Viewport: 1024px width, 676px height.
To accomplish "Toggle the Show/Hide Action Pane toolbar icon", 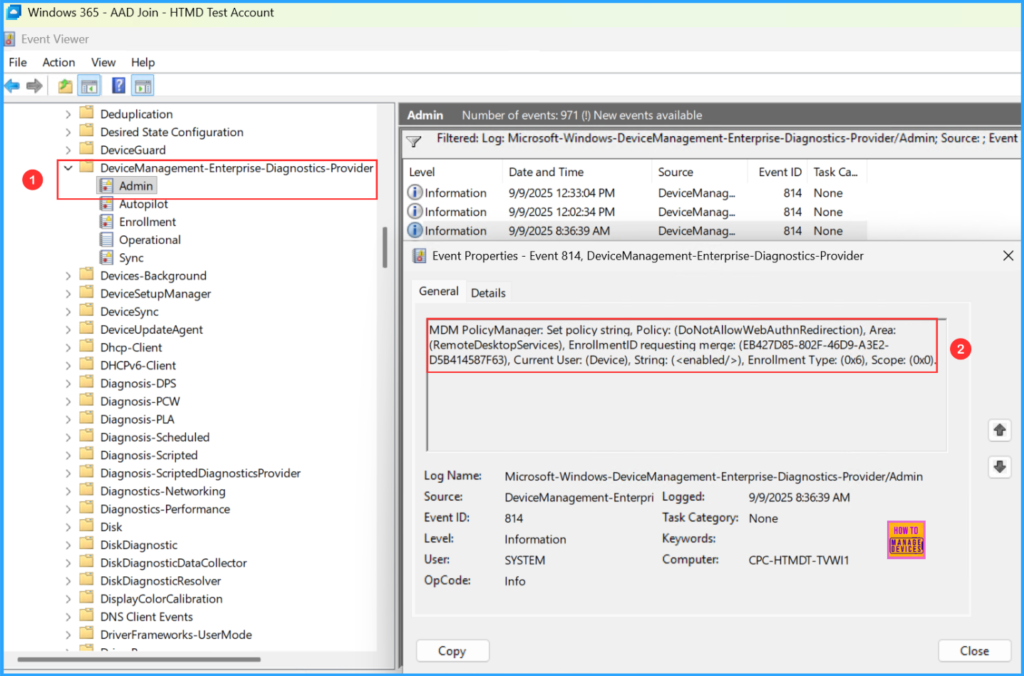I will click(142, 86).
